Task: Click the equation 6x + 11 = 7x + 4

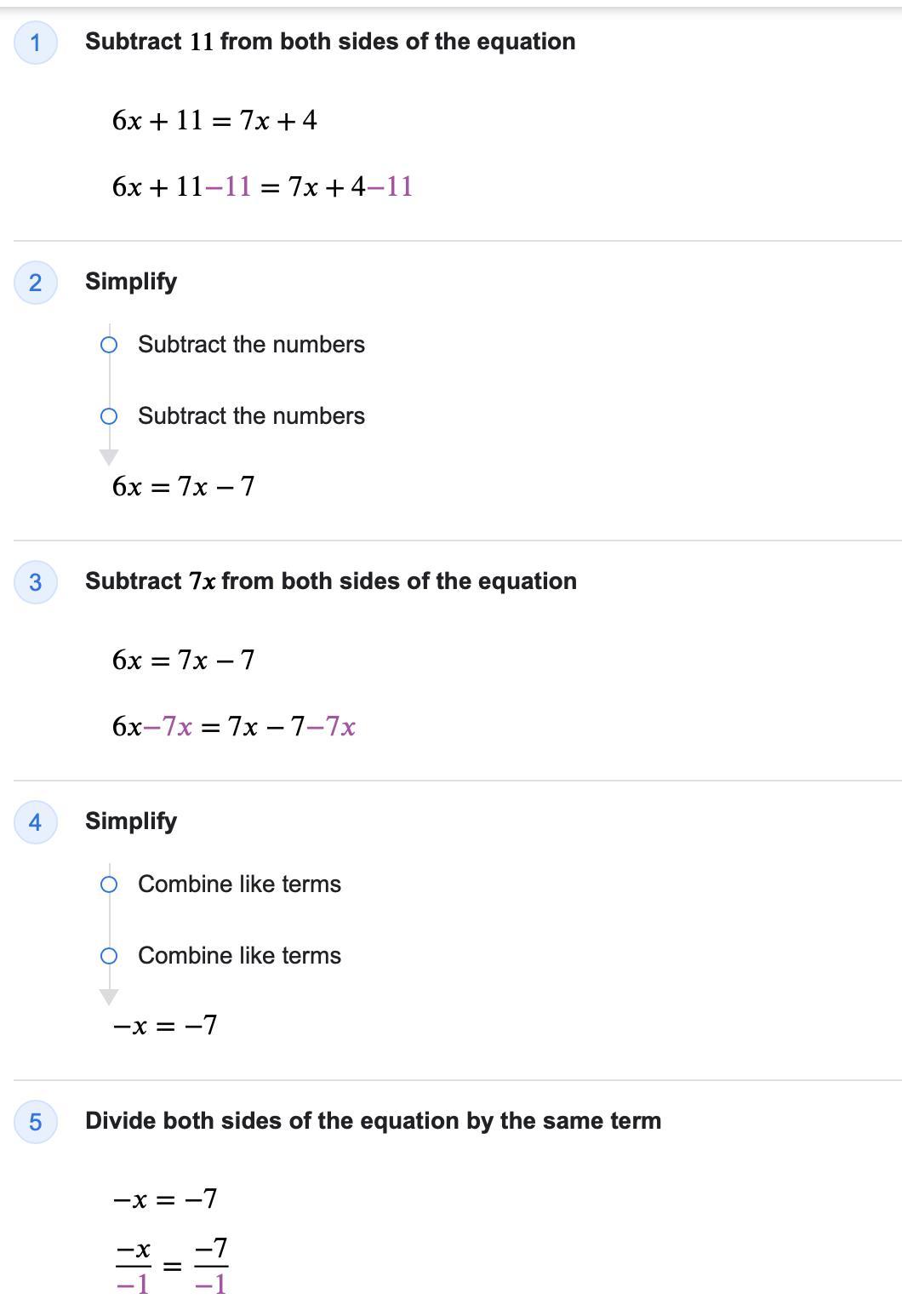Action: tap(214, 120)
